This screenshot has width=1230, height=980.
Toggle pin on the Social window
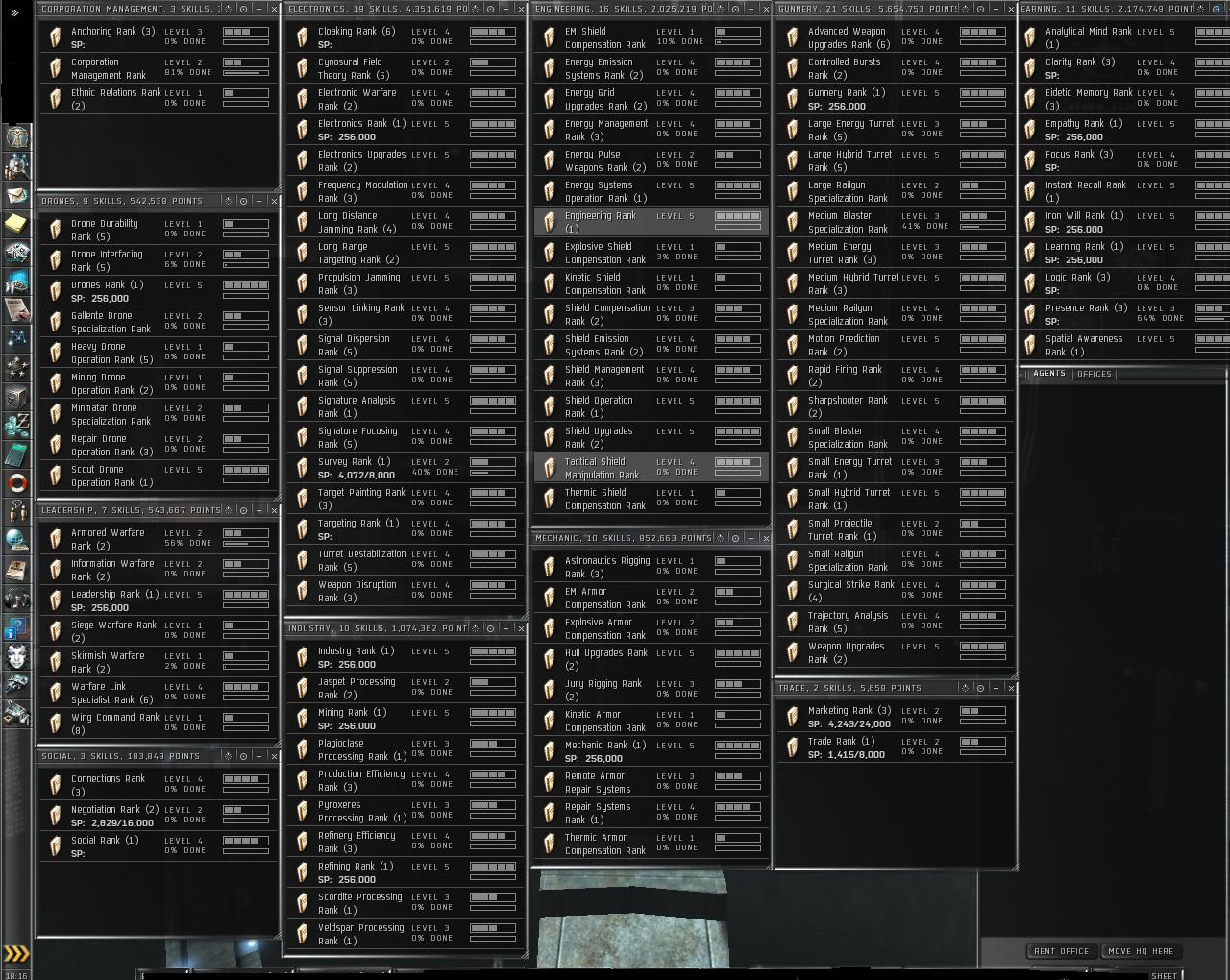(x=243, y=756)
